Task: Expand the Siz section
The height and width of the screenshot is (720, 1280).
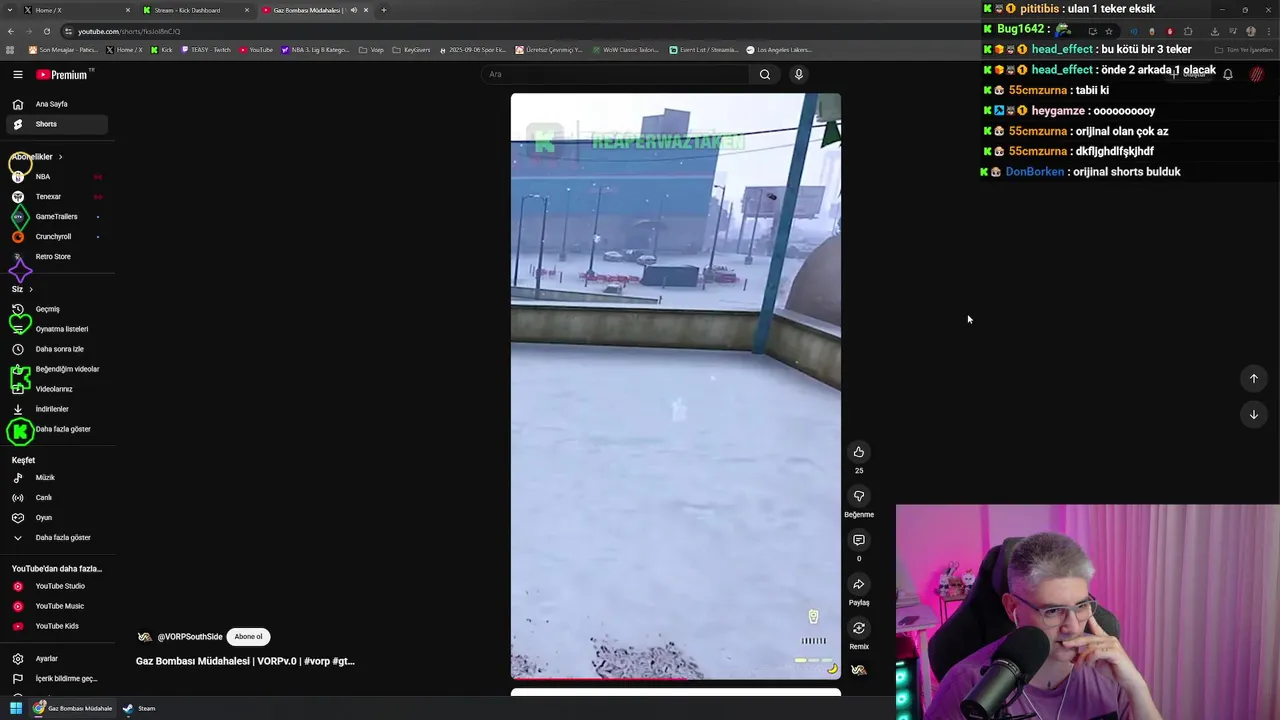Action: 22,289
